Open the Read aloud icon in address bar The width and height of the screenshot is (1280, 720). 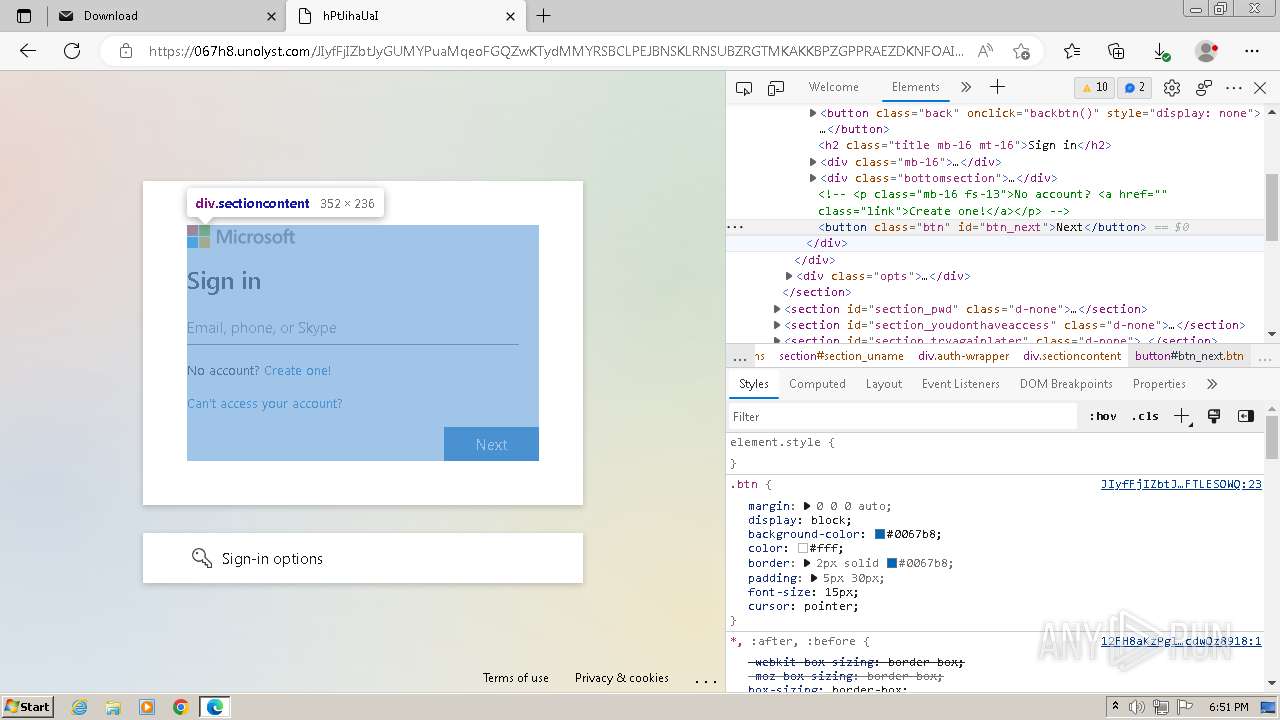986,51
